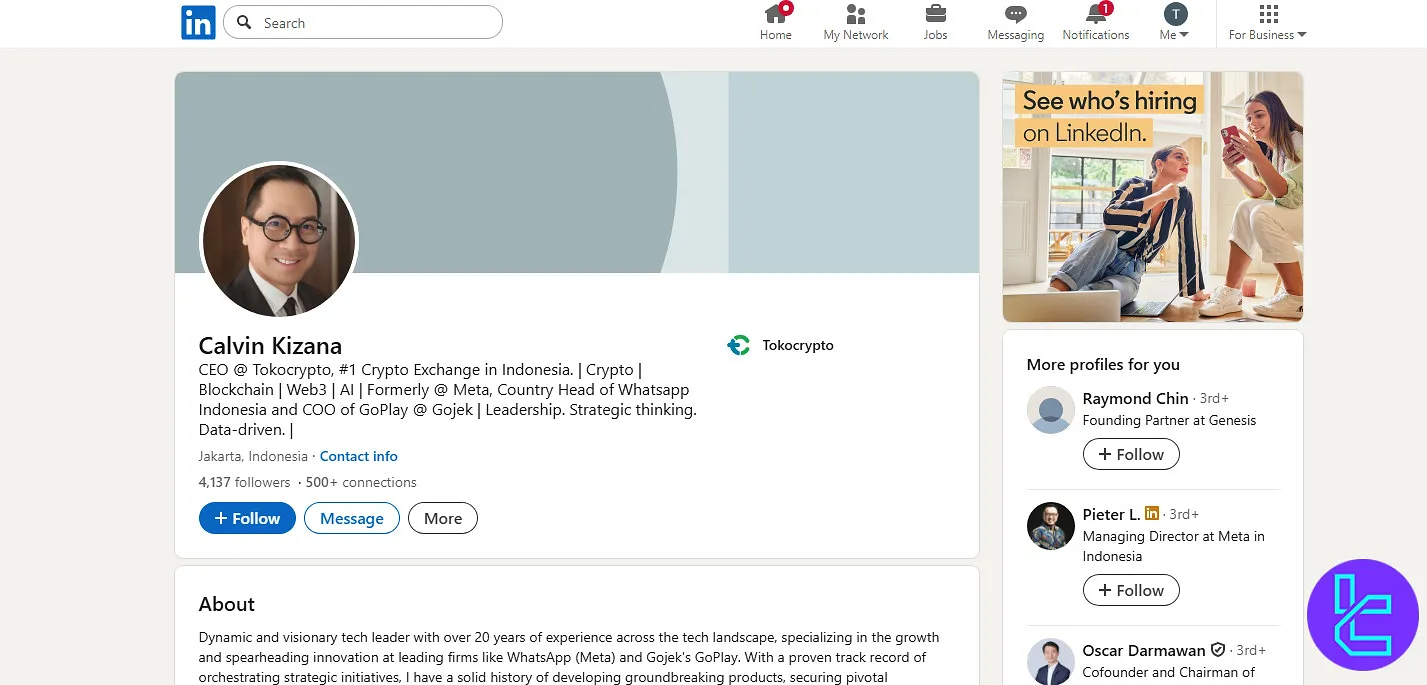
Task: Click the '4,137 followers' count text
Action: pyautogui.click(x=244, y=482)
